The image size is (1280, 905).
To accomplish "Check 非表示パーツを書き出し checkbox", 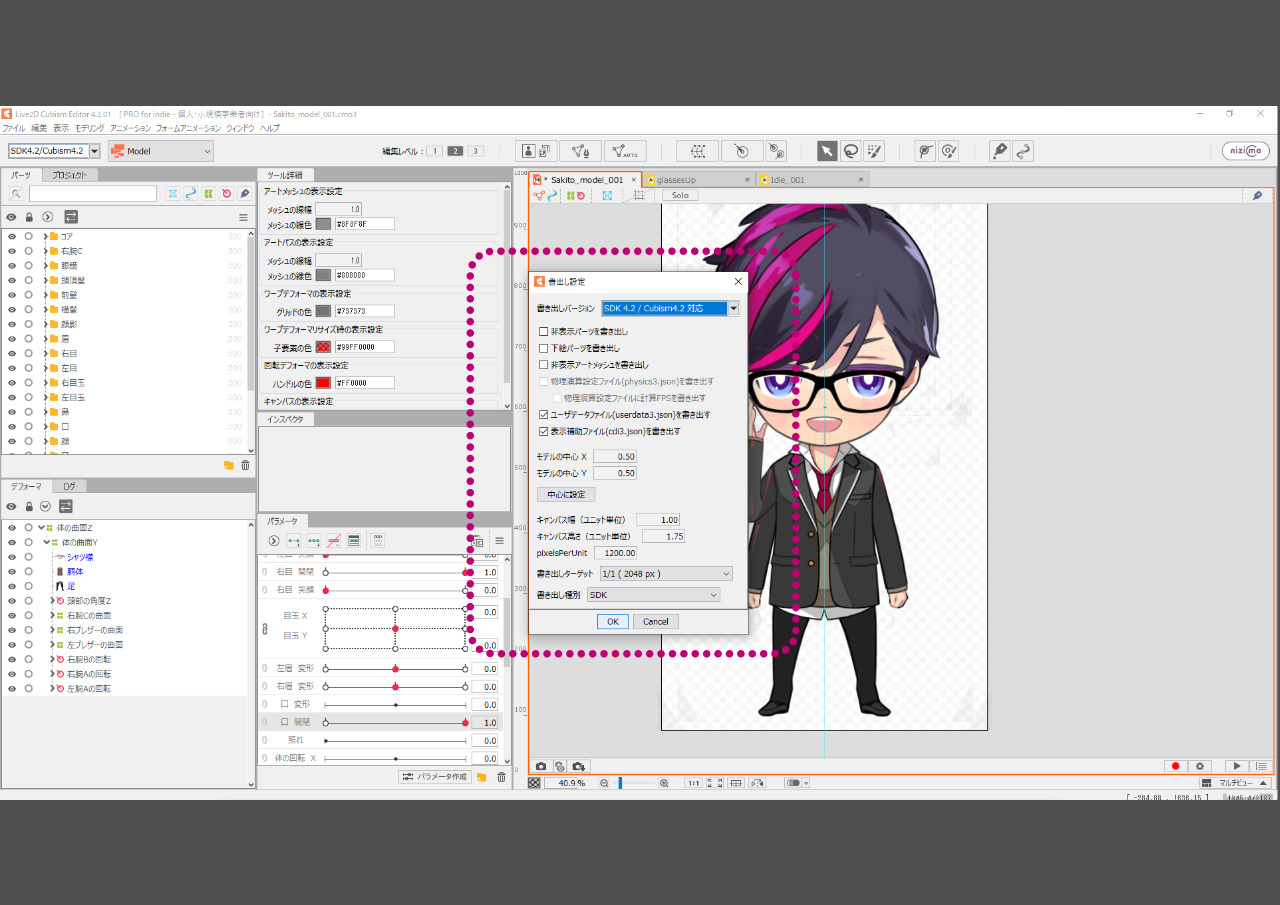I will [543, 331].
